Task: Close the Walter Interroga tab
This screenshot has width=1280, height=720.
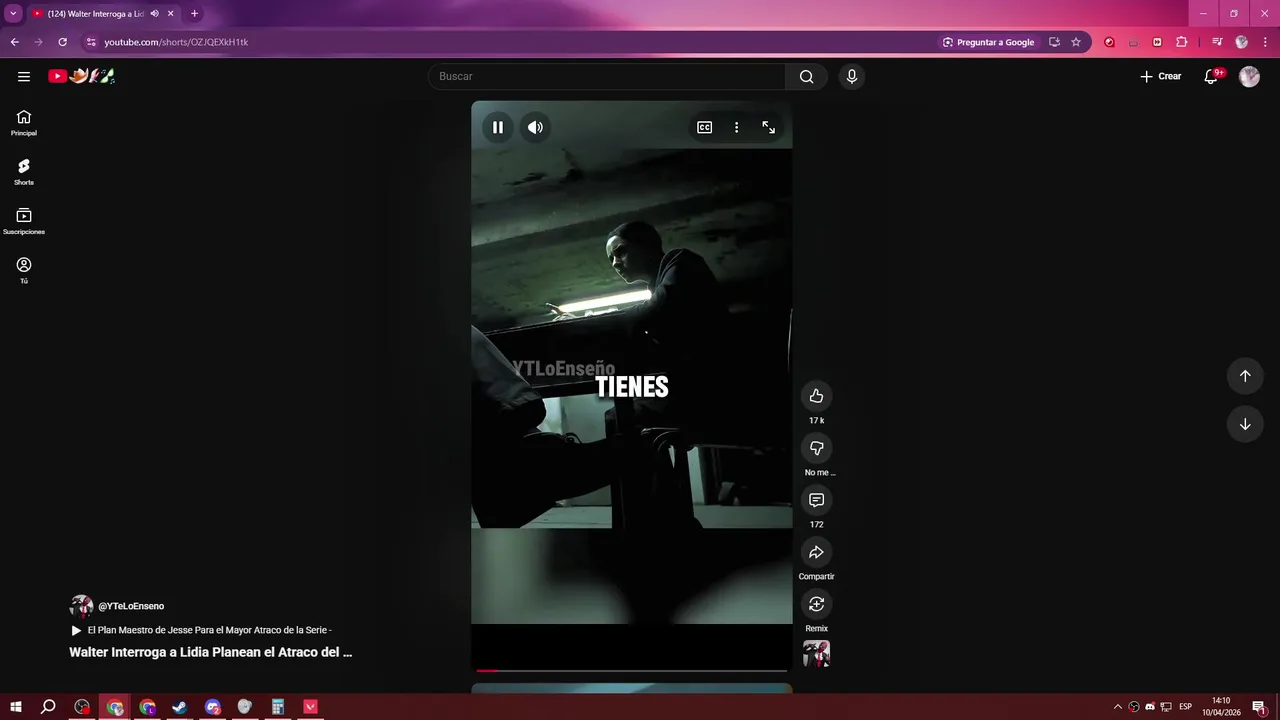Action: point(171,14)
